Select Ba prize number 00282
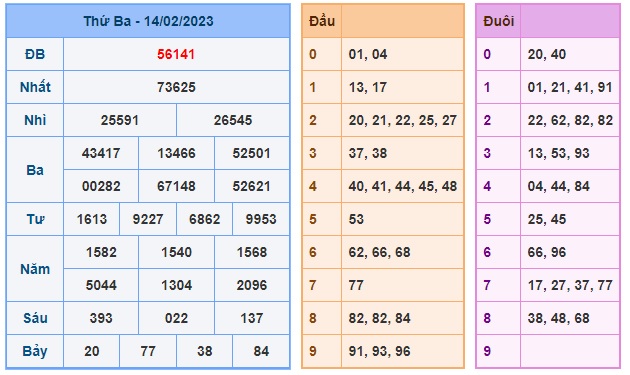 [101, 186]
